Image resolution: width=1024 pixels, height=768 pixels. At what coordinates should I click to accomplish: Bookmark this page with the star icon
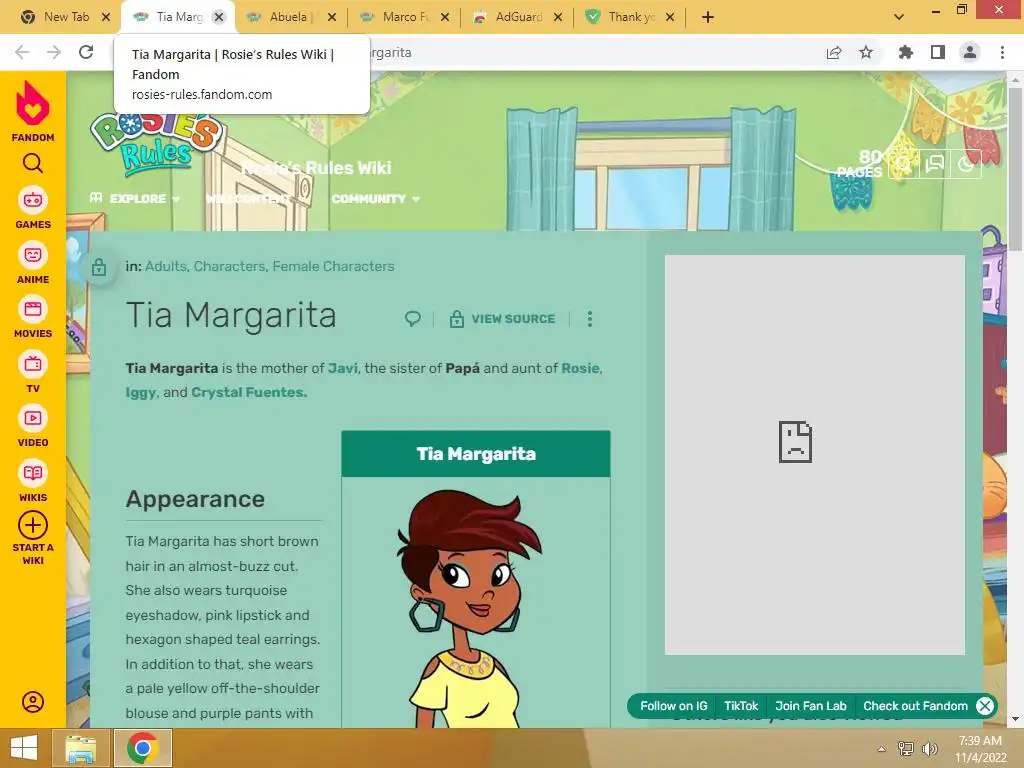[866, 52]
